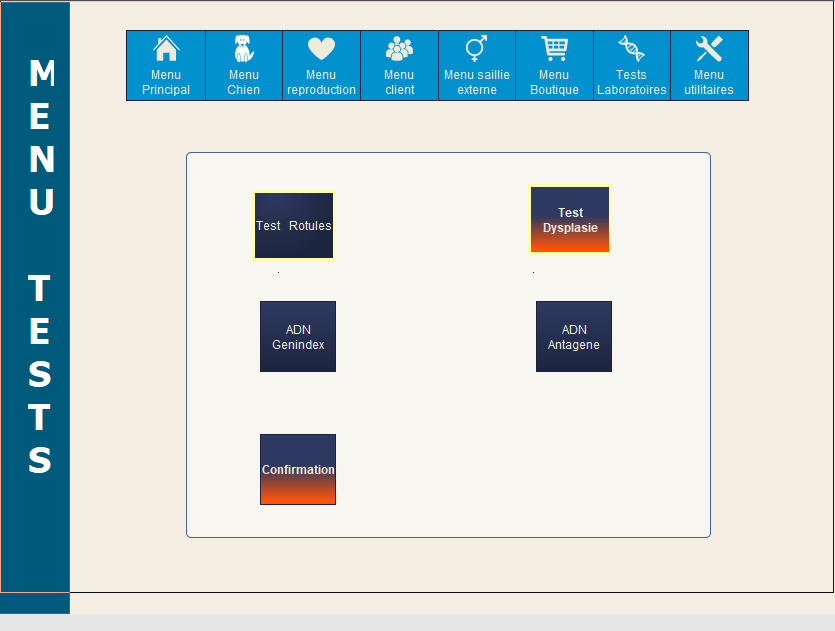
Task: Open the gender symbol icon for saillie externe
Action: tap(476, 48)
